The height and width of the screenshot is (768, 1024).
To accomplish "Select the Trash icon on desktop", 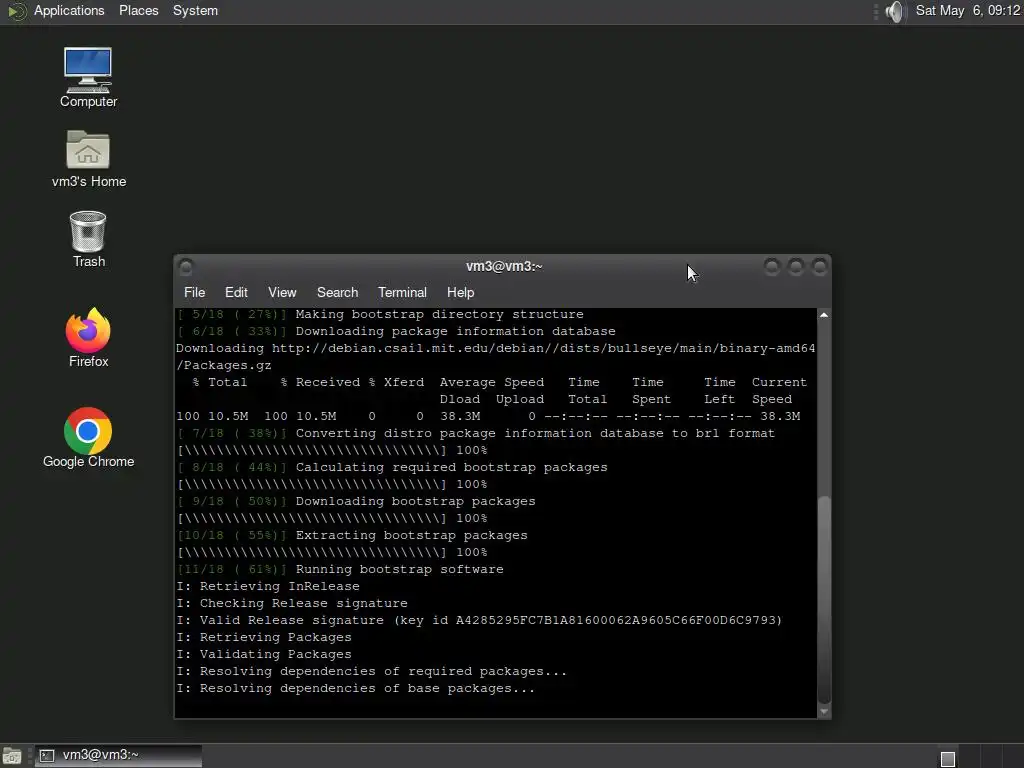I will pyautogui.click(x=88, y=239).
